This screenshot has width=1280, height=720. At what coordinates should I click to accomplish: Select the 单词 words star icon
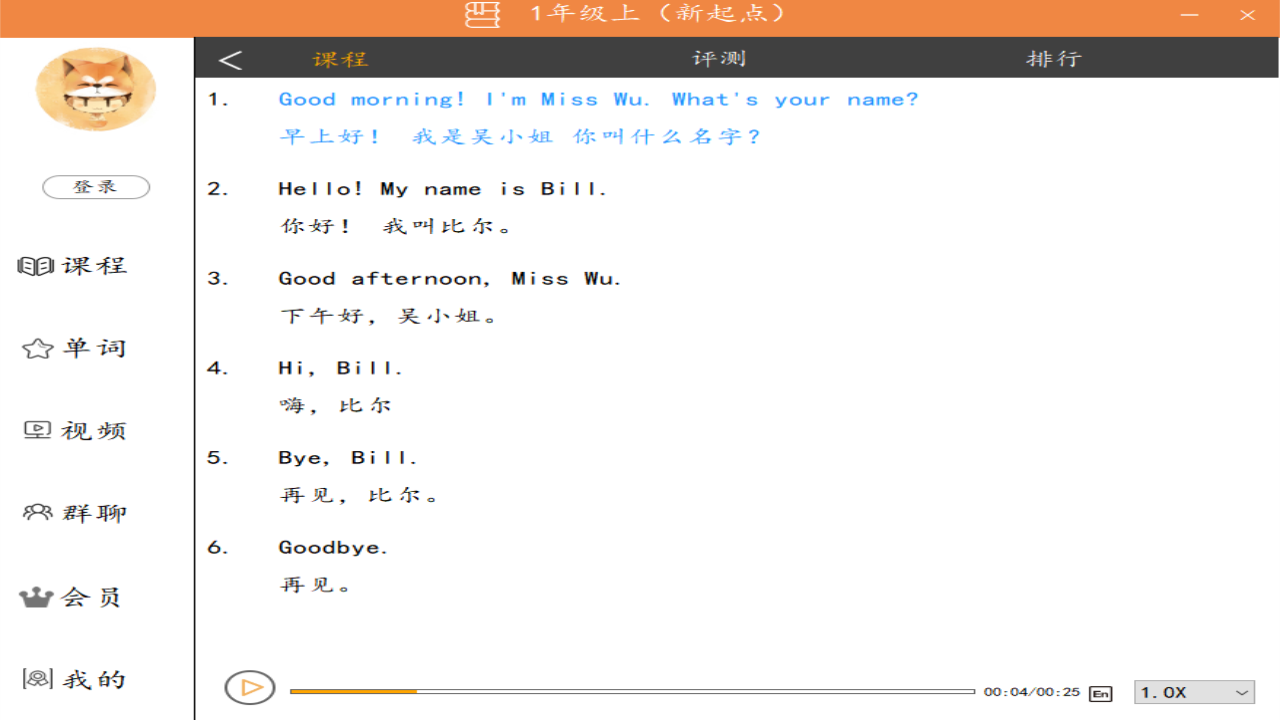point(73,347)
